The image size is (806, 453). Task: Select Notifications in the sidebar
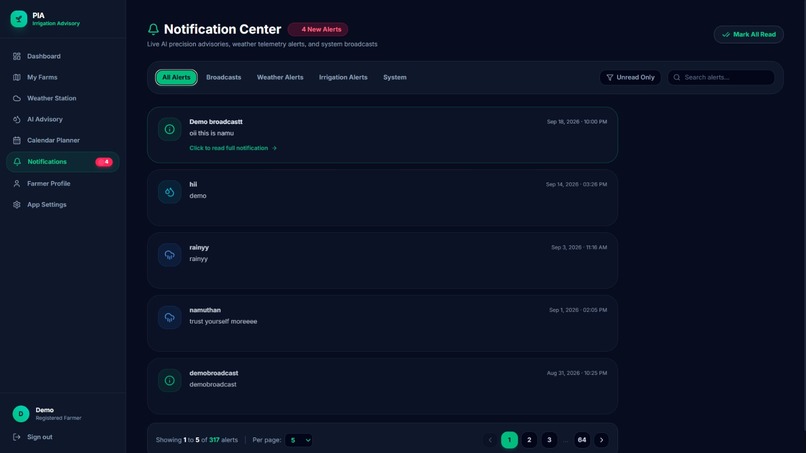(63, 162)
